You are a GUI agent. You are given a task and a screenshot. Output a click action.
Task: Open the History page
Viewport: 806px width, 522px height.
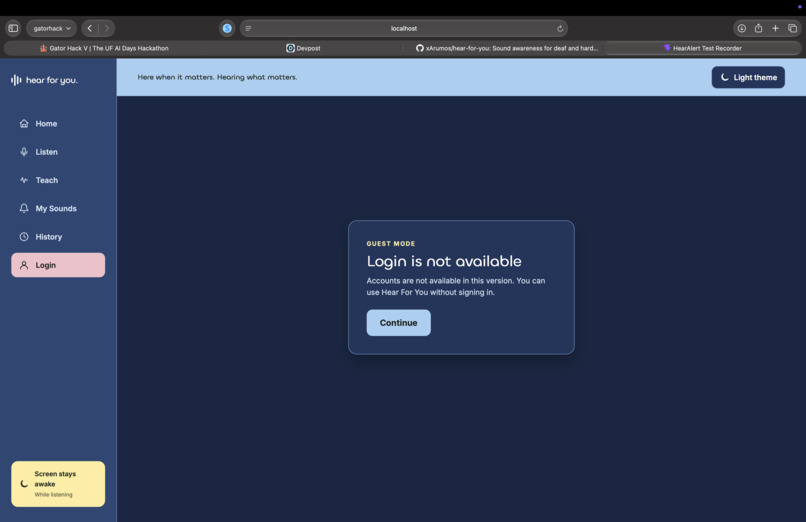point(58,237)
